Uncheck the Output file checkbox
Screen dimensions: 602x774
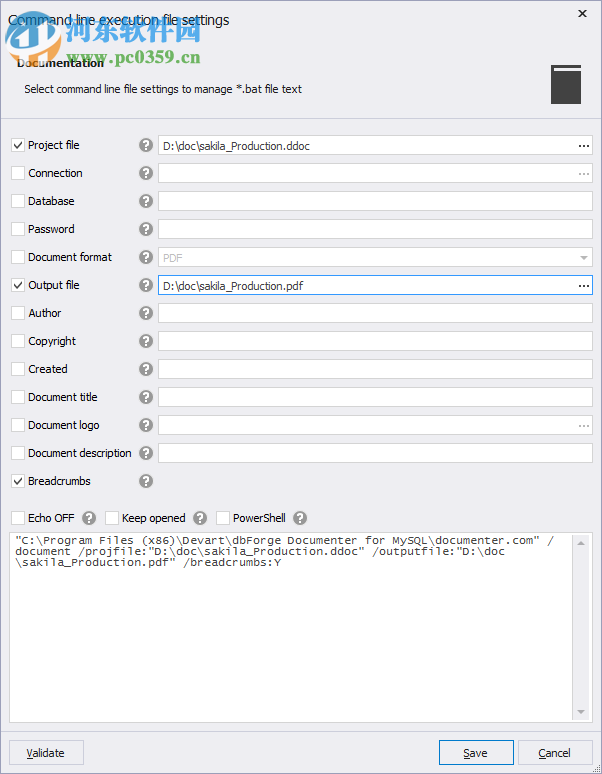(18, 285)
